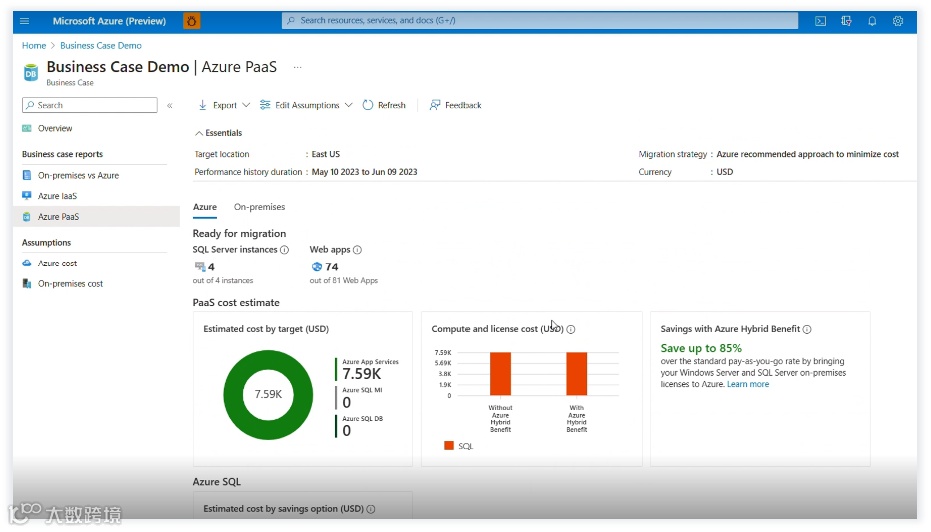This screenshot has width=931, height=532.
Task: Click the Refresh button label
Action: pyautogui.click(x=392, y=105)
